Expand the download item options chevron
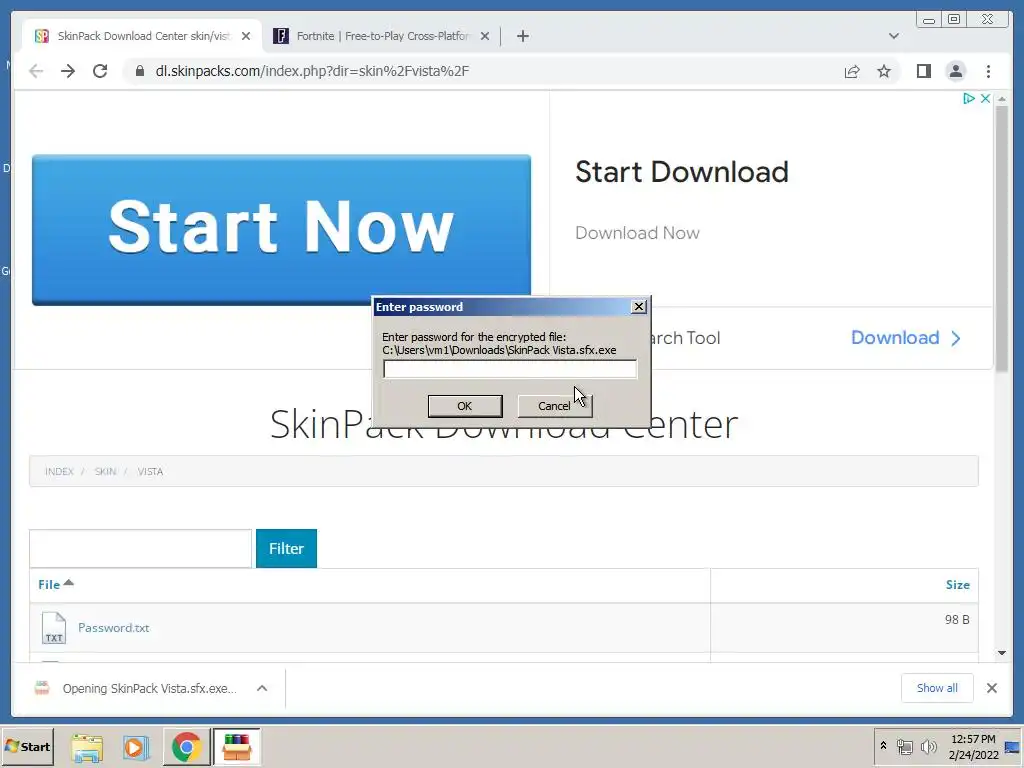The height and width of the screenshot is (768, 1024). click(x=262, y=688)
